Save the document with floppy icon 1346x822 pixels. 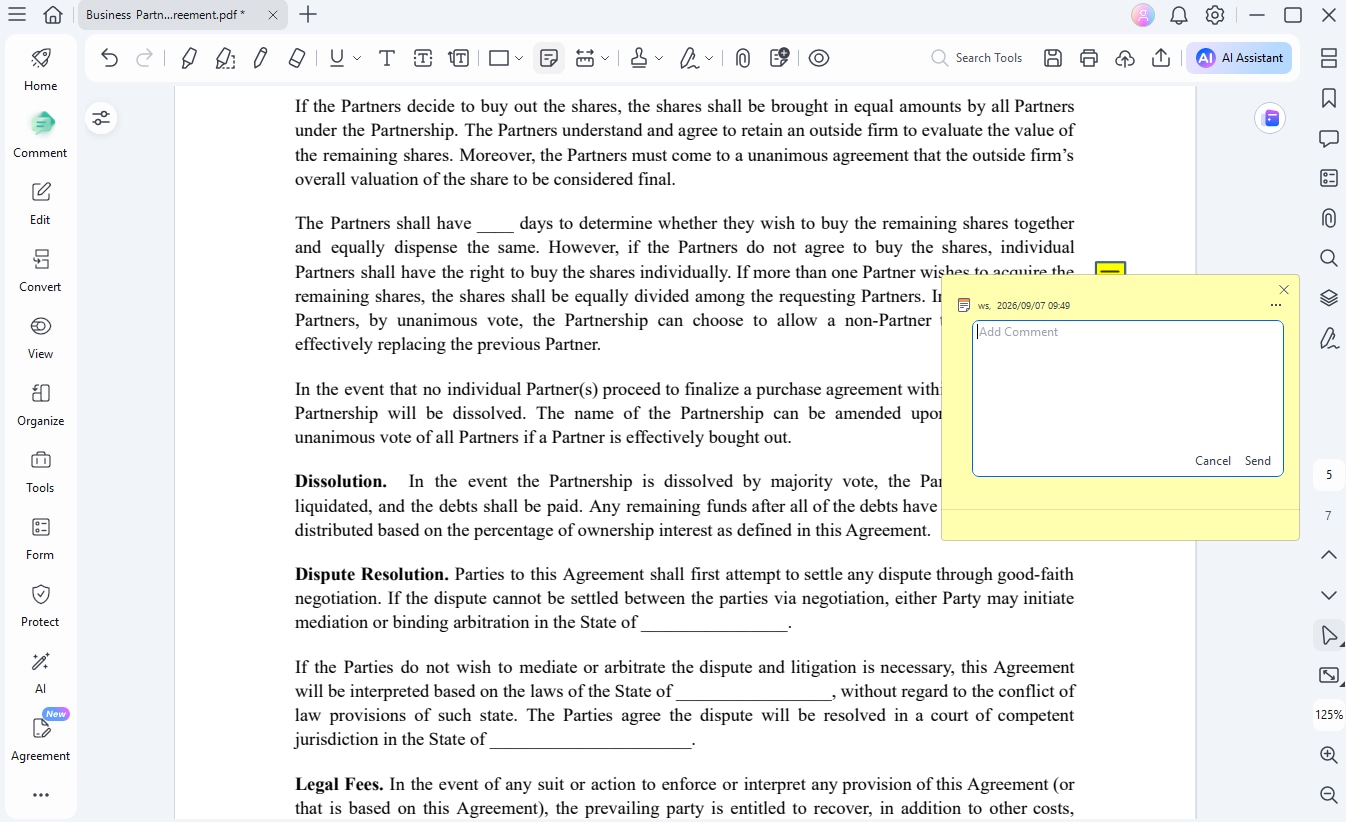(1053, 58)
